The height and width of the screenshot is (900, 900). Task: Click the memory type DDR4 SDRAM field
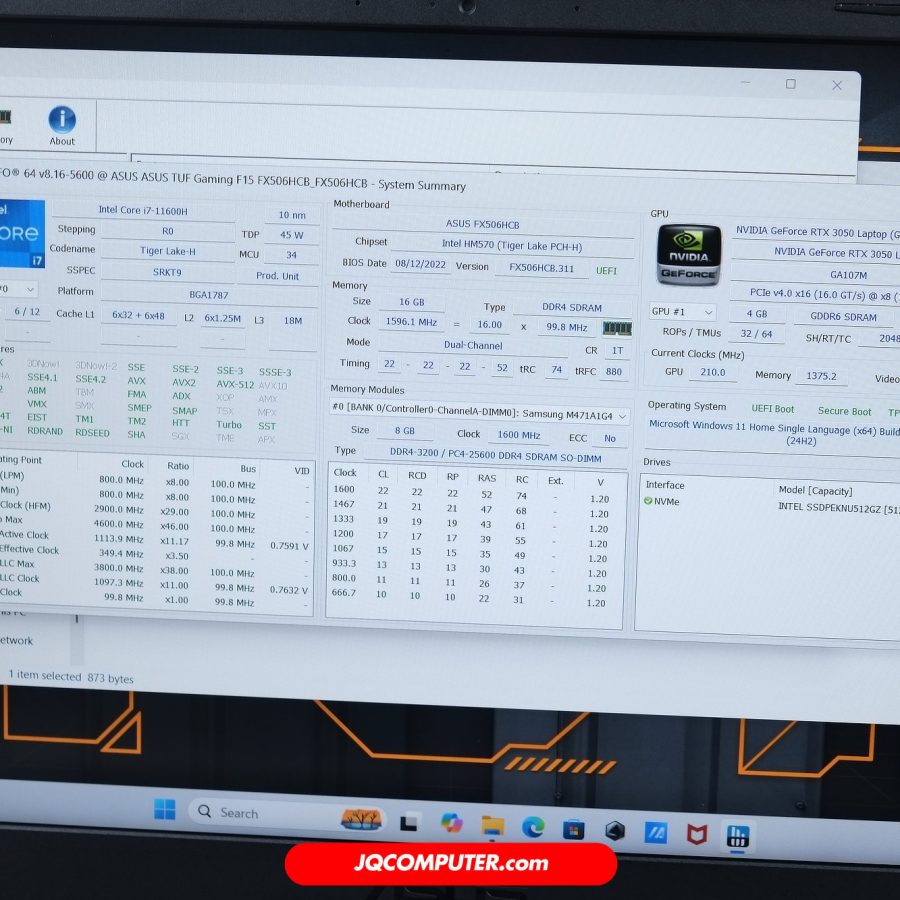point(572,308)
